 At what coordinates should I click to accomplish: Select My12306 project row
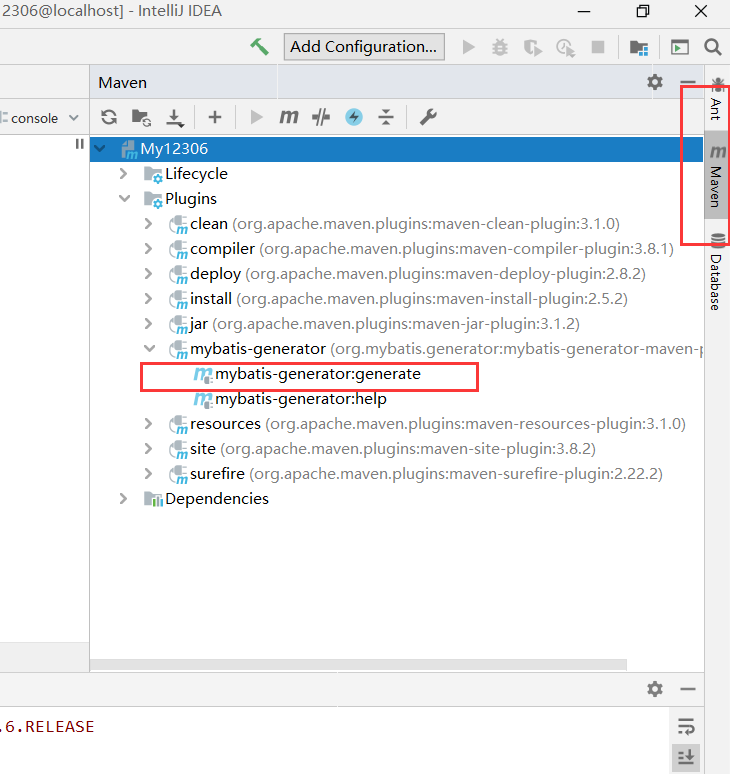(396, 149)
